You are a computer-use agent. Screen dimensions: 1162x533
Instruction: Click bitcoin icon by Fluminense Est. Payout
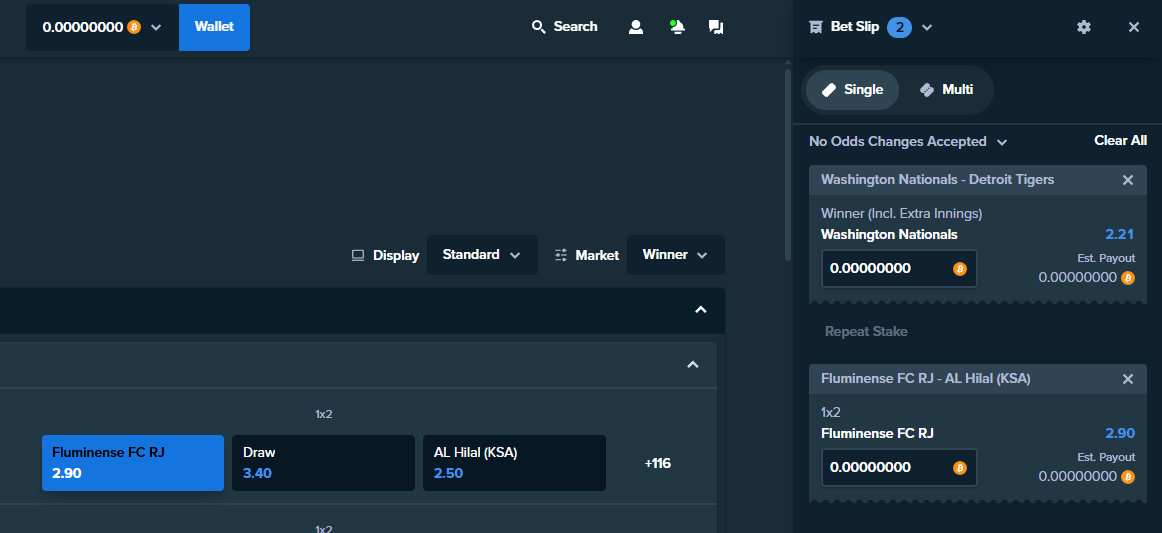1128,477
